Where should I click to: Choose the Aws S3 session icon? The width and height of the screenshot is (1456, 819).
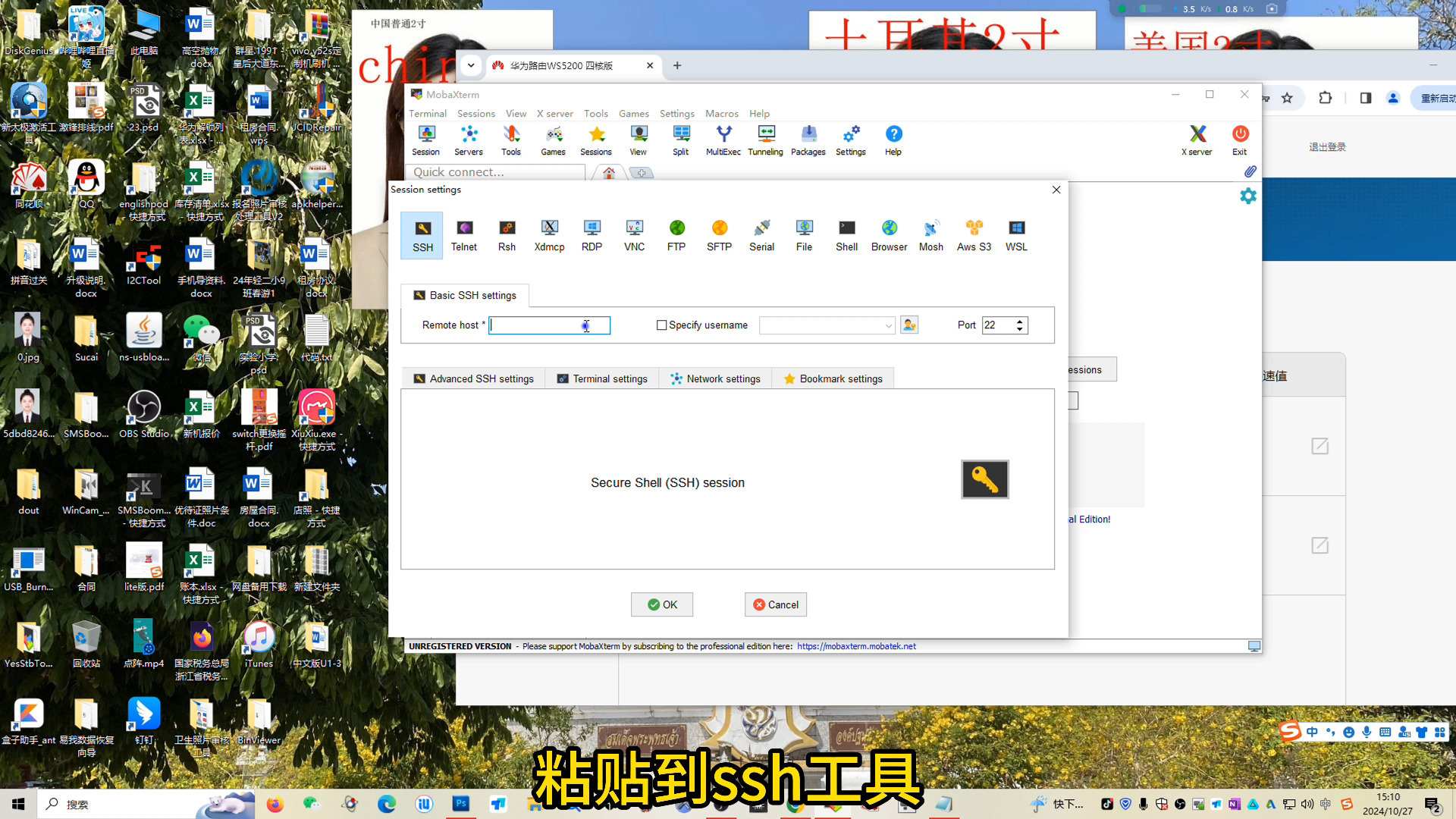pyautogui.click(x=974, y=235)
